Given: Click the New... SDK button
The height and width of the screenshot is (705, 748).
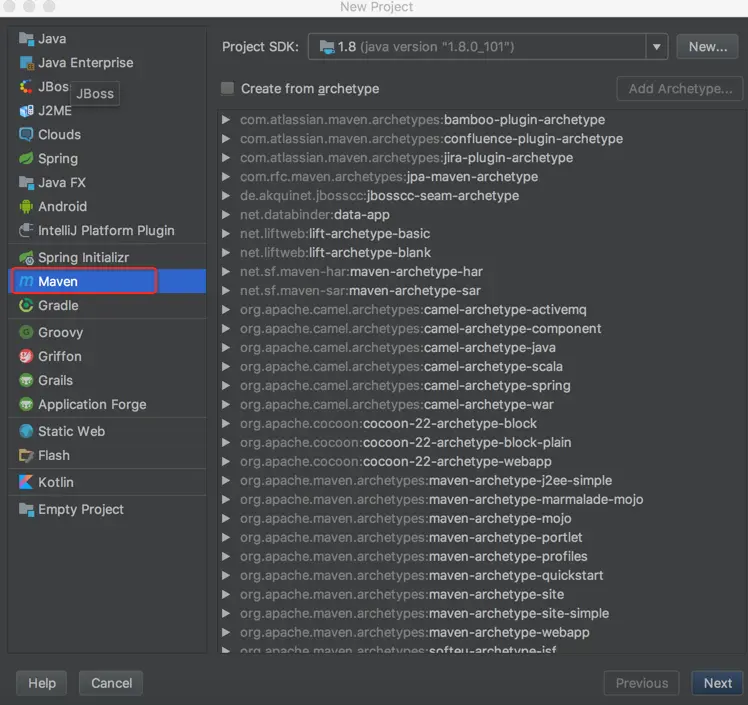Looking at the screenshot, I should tap(707, 47).
